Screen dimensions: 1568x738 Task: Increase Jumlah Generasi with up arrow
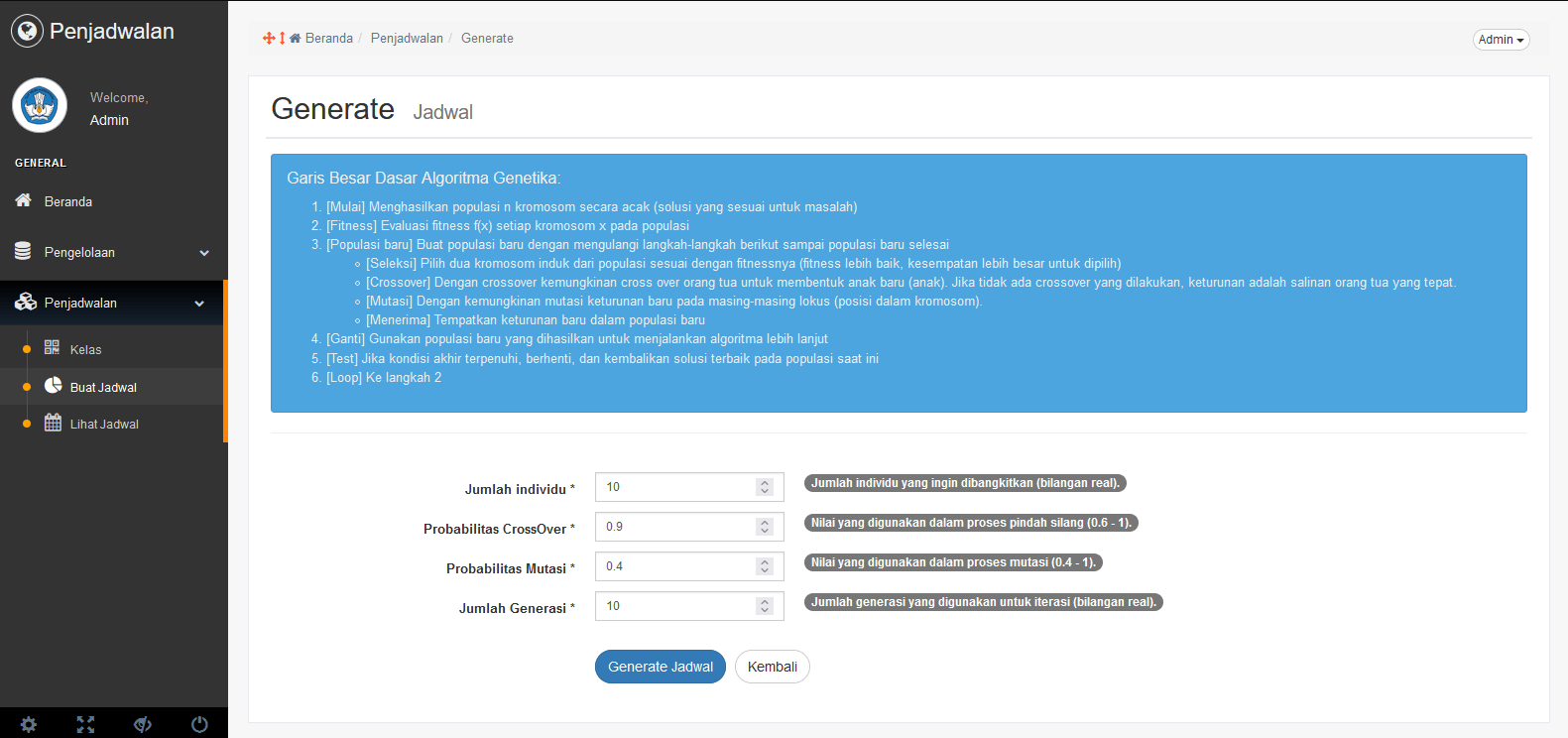coord(764,601)
